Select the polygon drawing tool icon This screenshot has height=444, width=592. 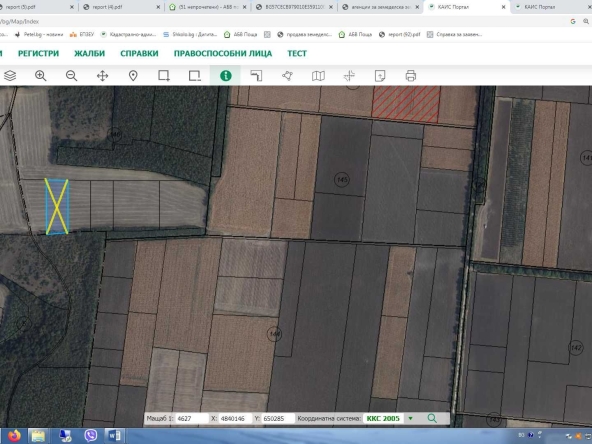287,76
